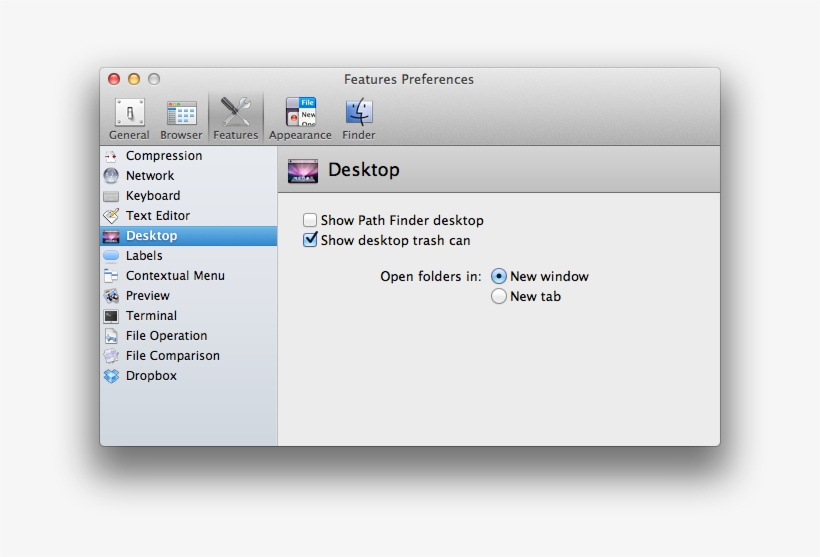Click the Dropbox logo icon
The width and height of the screenshot is (820, 557).
(x=111, y=376)
